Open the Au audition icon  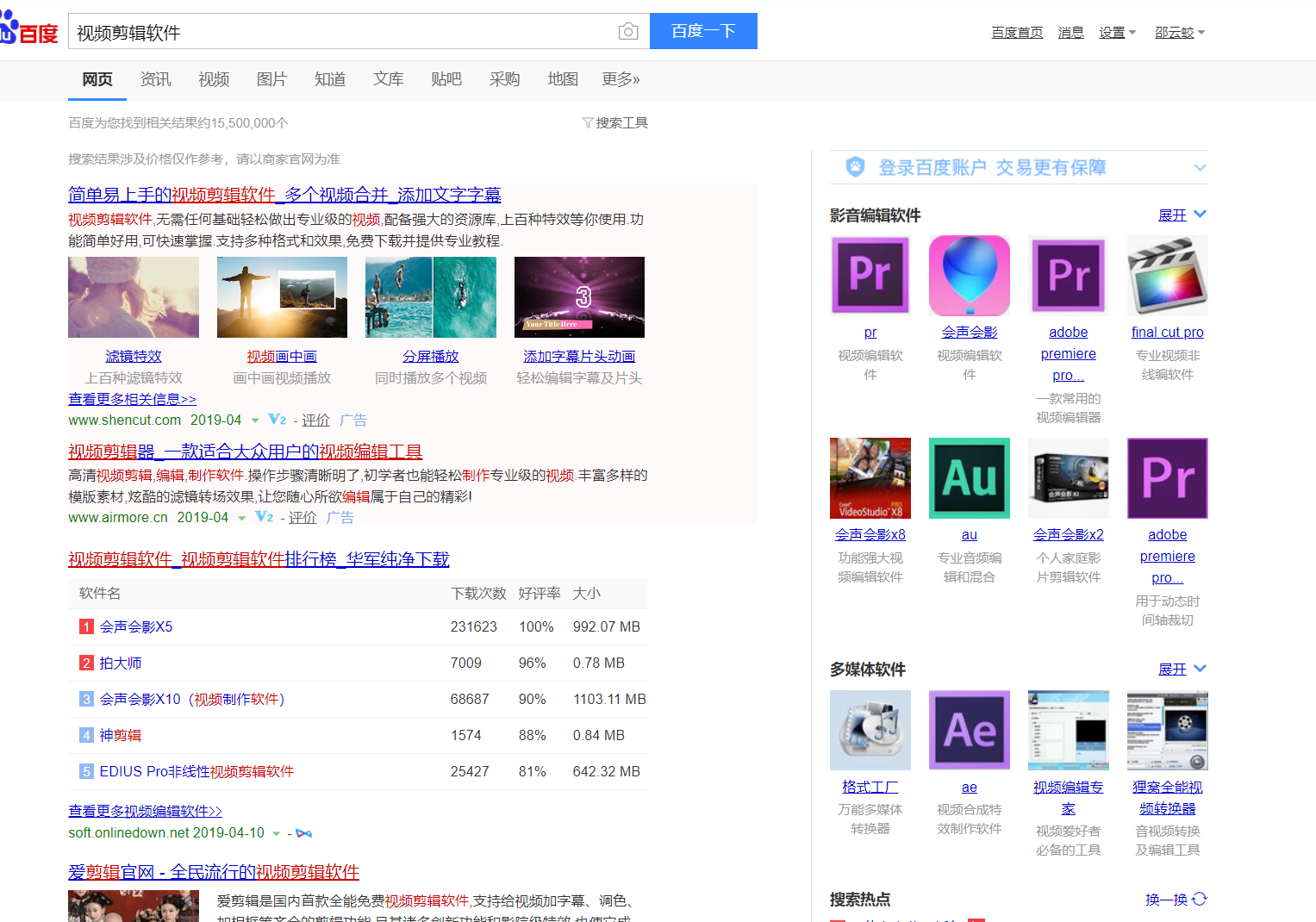[969, 478]
